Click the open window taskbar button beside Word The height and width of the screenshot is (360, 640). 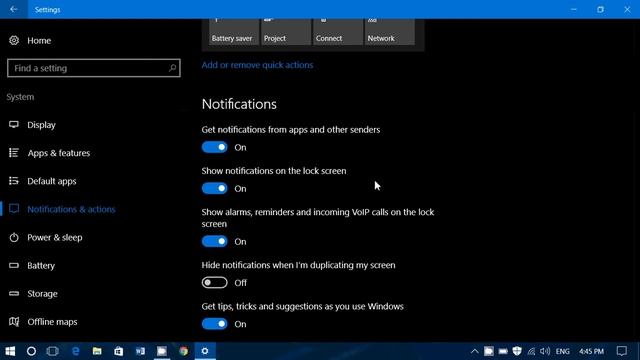pos(162,351)
